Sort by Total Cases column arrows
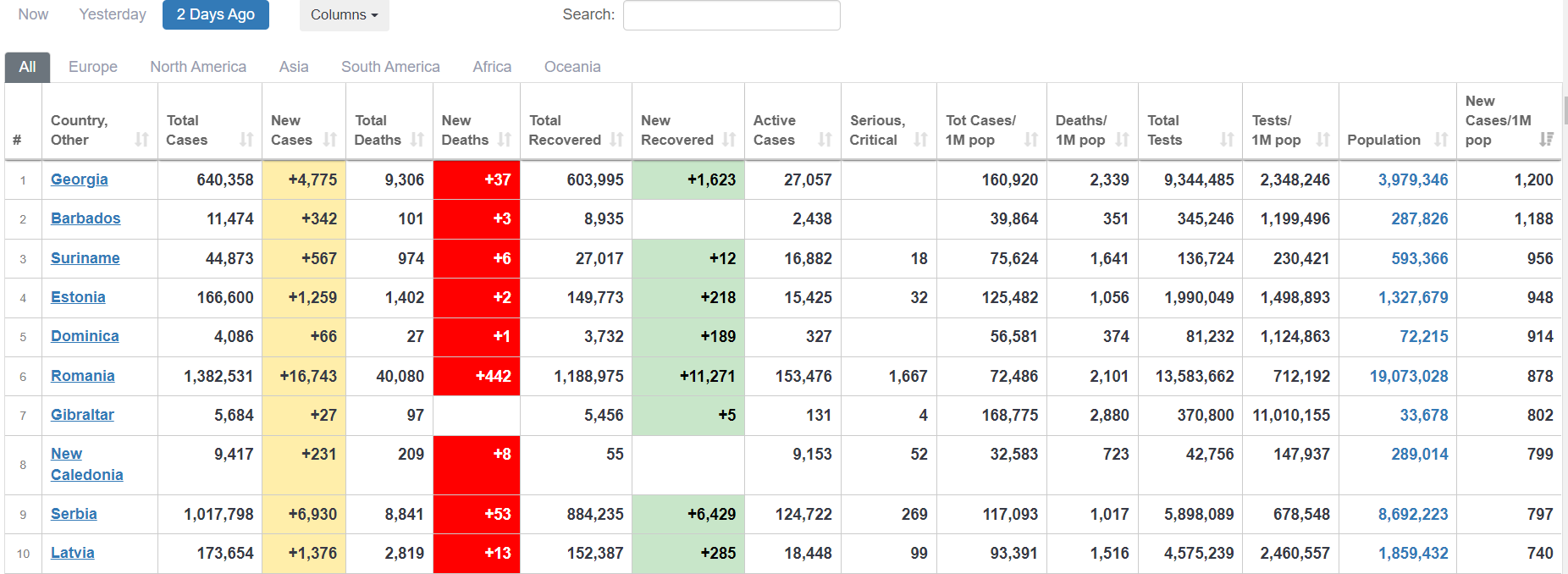Screen dimensions: 1568x574 coord(246,140)
